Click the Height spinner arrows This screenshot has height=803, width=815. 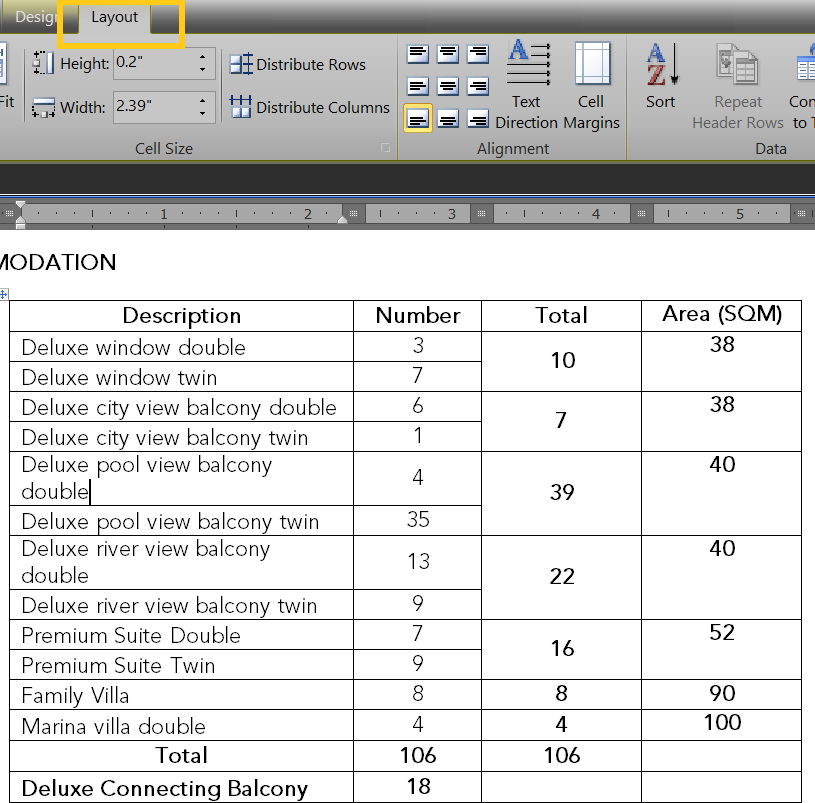(x=203, y=64)
